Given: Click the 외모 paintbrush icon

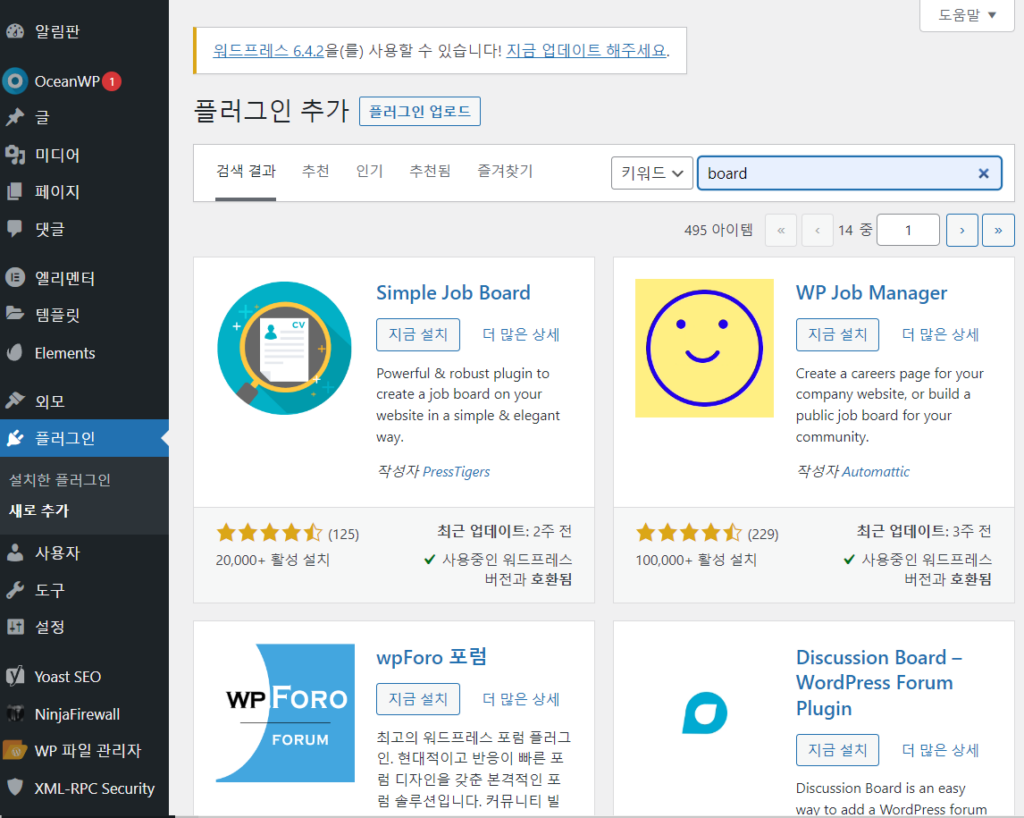Looking at the screenshot, I should click(x=15, y=400).
